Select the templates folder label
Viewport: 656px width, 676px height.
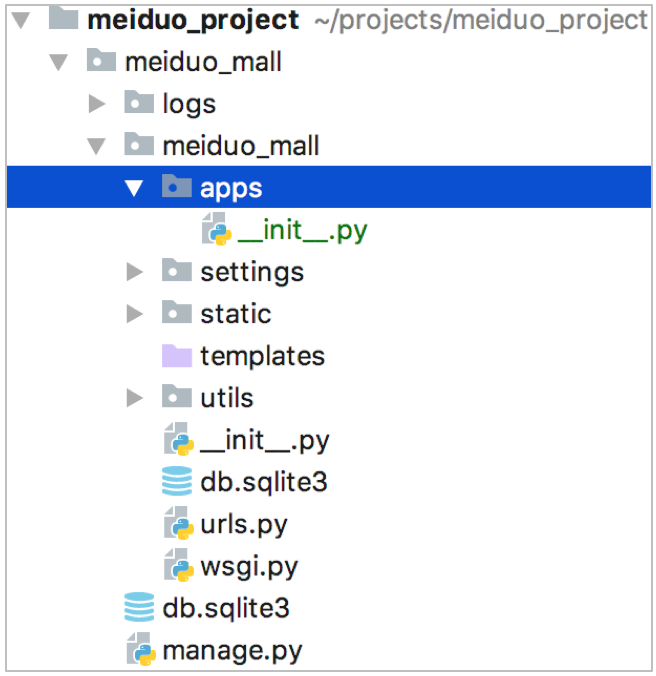(262, 356)
